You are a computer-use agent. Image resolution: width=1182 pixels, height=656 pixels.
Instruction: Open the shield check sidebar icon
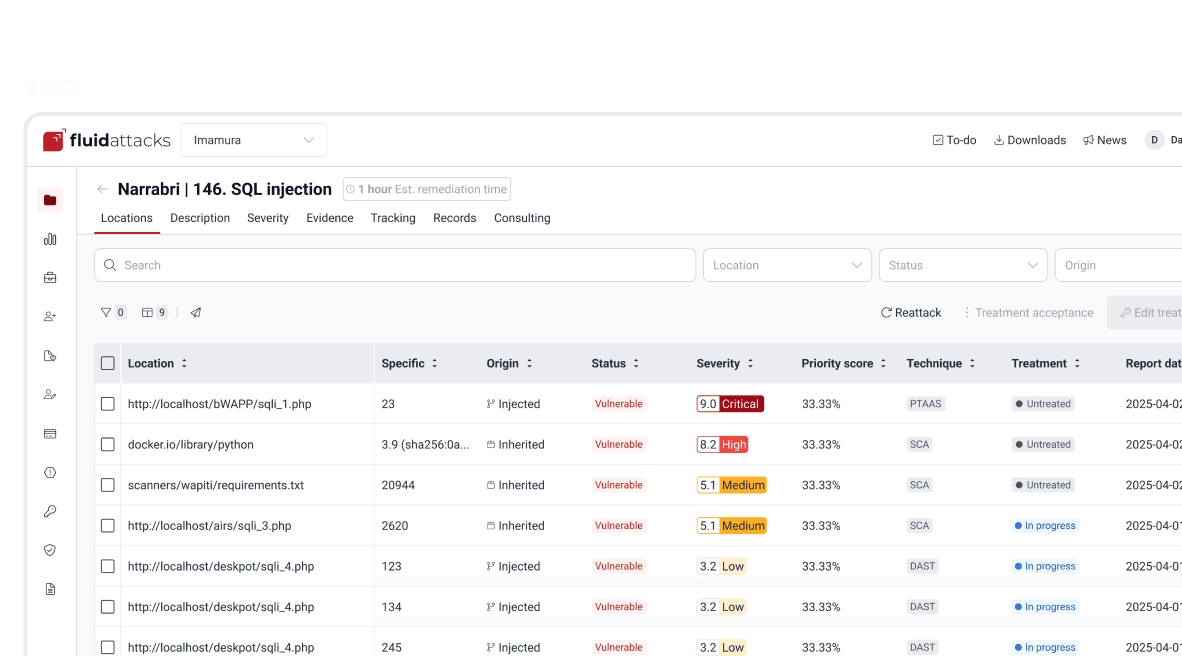(x=50, y=550)
